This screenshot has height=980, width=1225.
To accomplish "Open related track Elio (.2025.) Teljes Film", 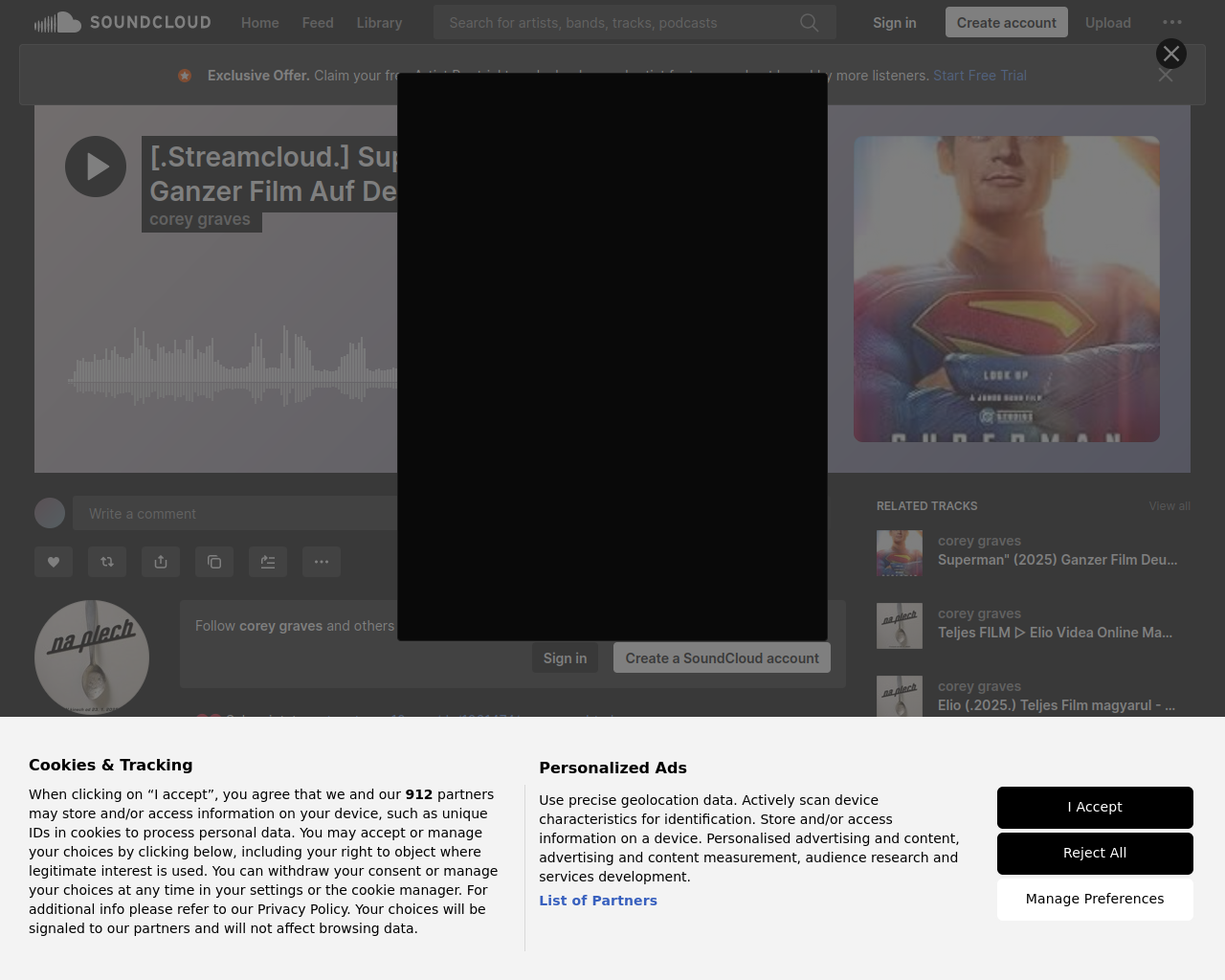I will coord(1057,705).
